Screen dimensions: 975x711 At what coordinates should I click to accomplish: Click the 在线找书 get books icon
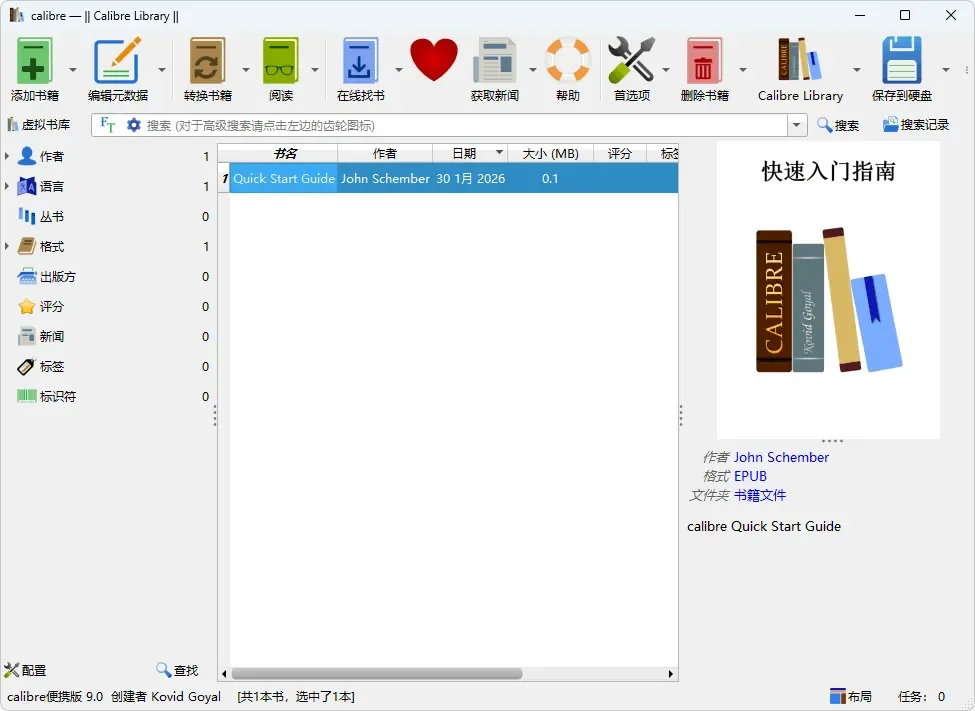(x=360, y=60)
